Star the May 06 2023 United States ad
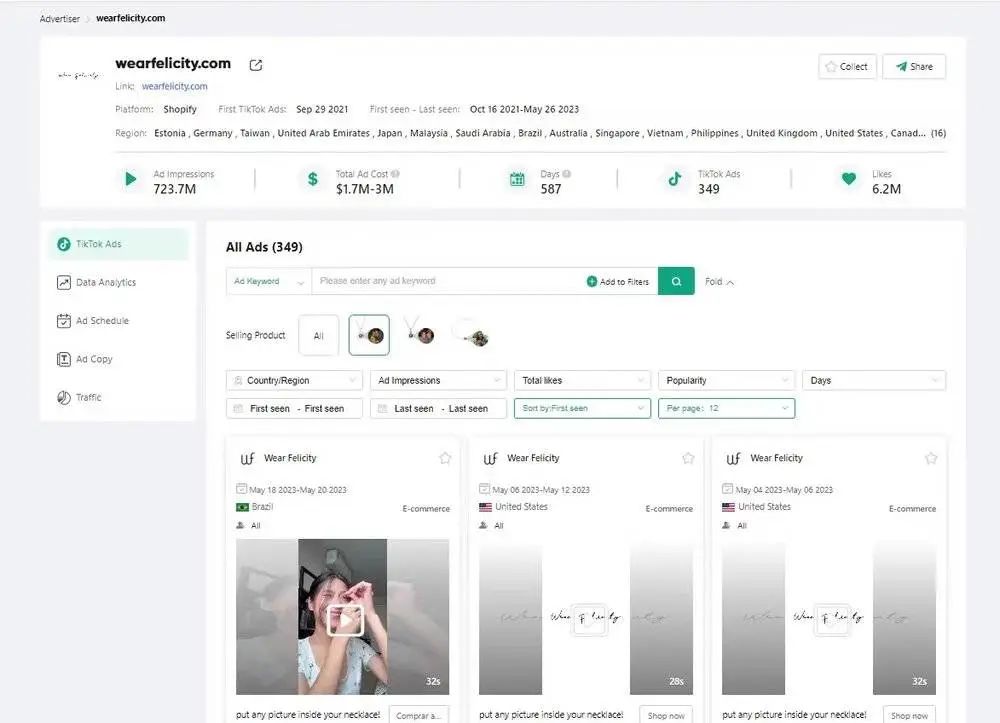 (x=688, y=458)
